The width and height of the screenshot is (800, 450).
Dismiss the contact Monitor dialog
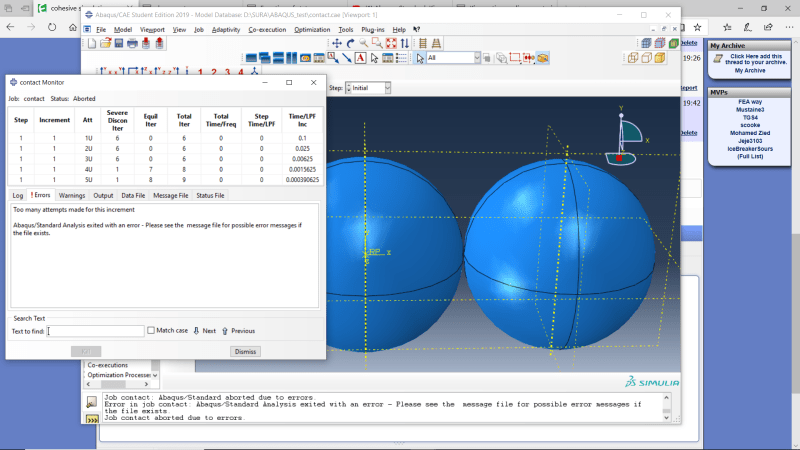245,352
